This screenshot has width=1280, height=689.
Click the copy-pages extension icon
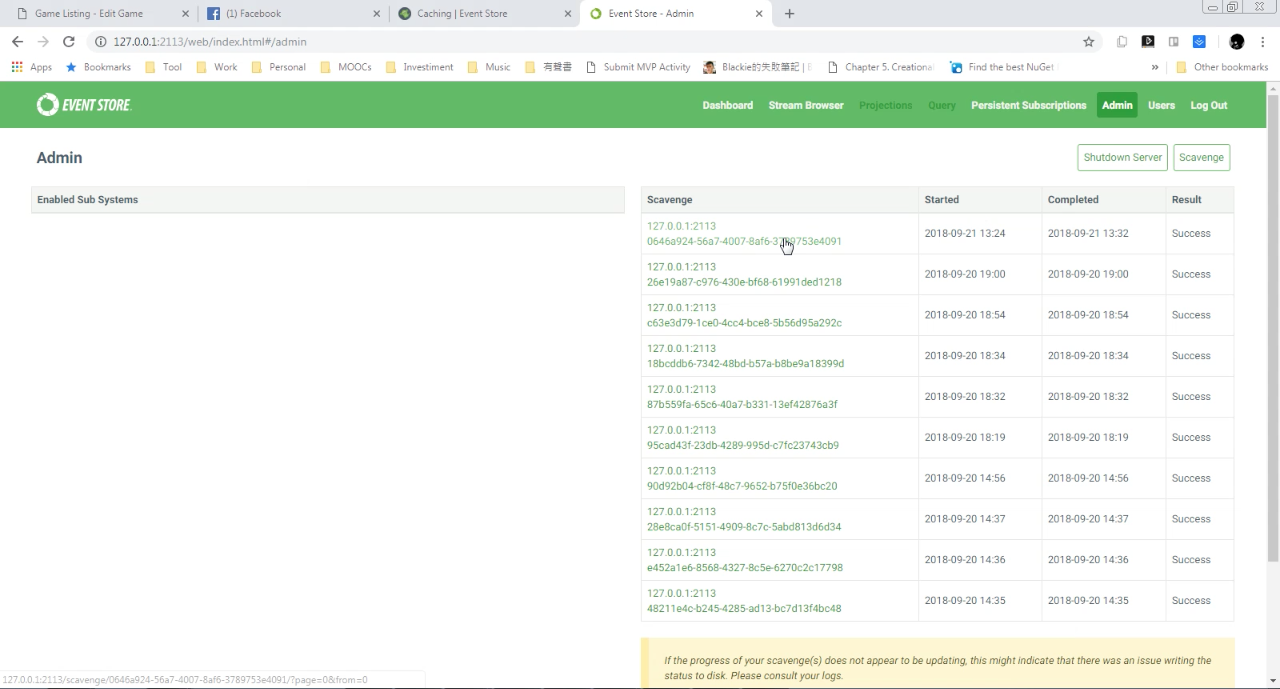pos(1122,42)
